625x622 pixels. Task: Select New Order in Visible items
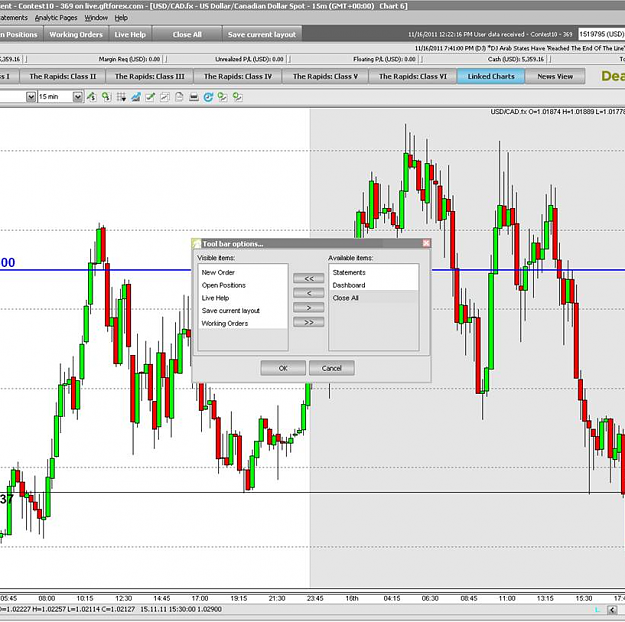tap(243, 272)
